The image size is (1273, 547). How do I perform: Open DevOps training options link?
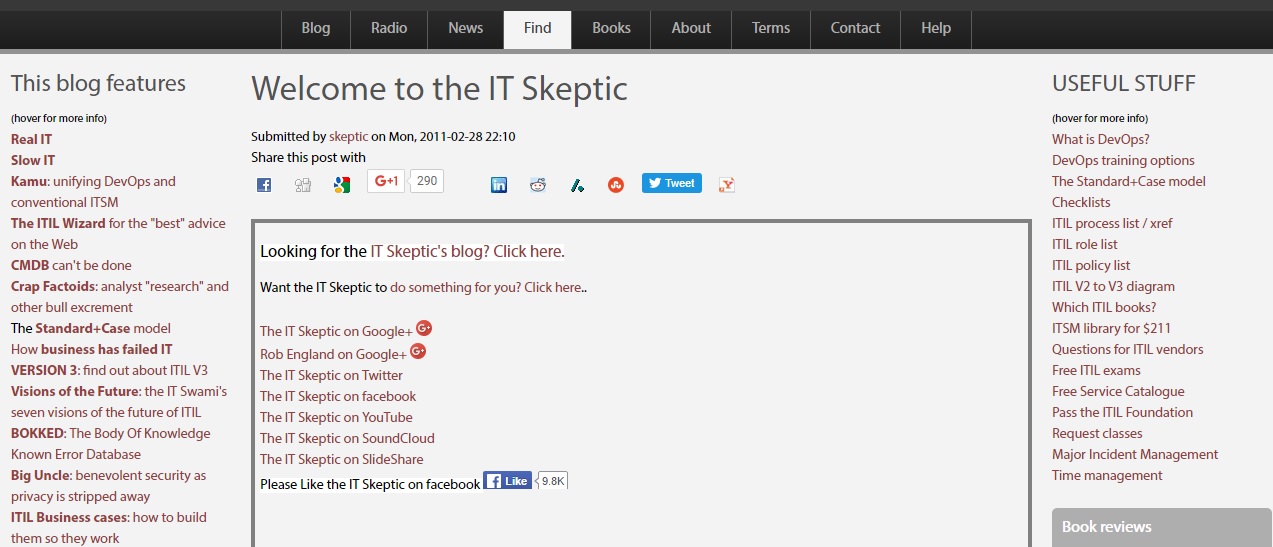[1123, 160]
